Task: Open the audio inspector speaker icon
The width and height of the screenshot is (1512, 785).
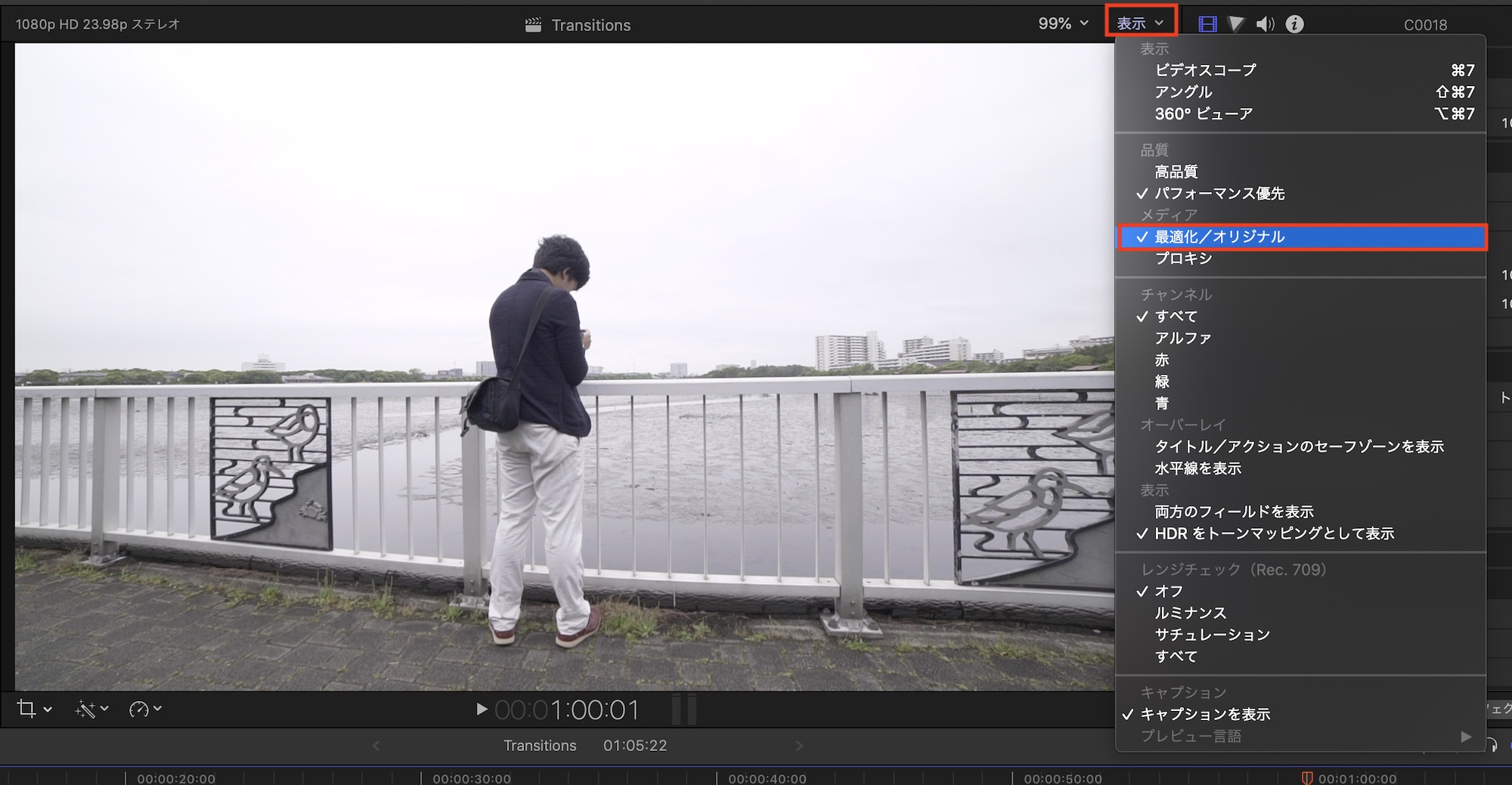Action: (x=1265, y=24)
